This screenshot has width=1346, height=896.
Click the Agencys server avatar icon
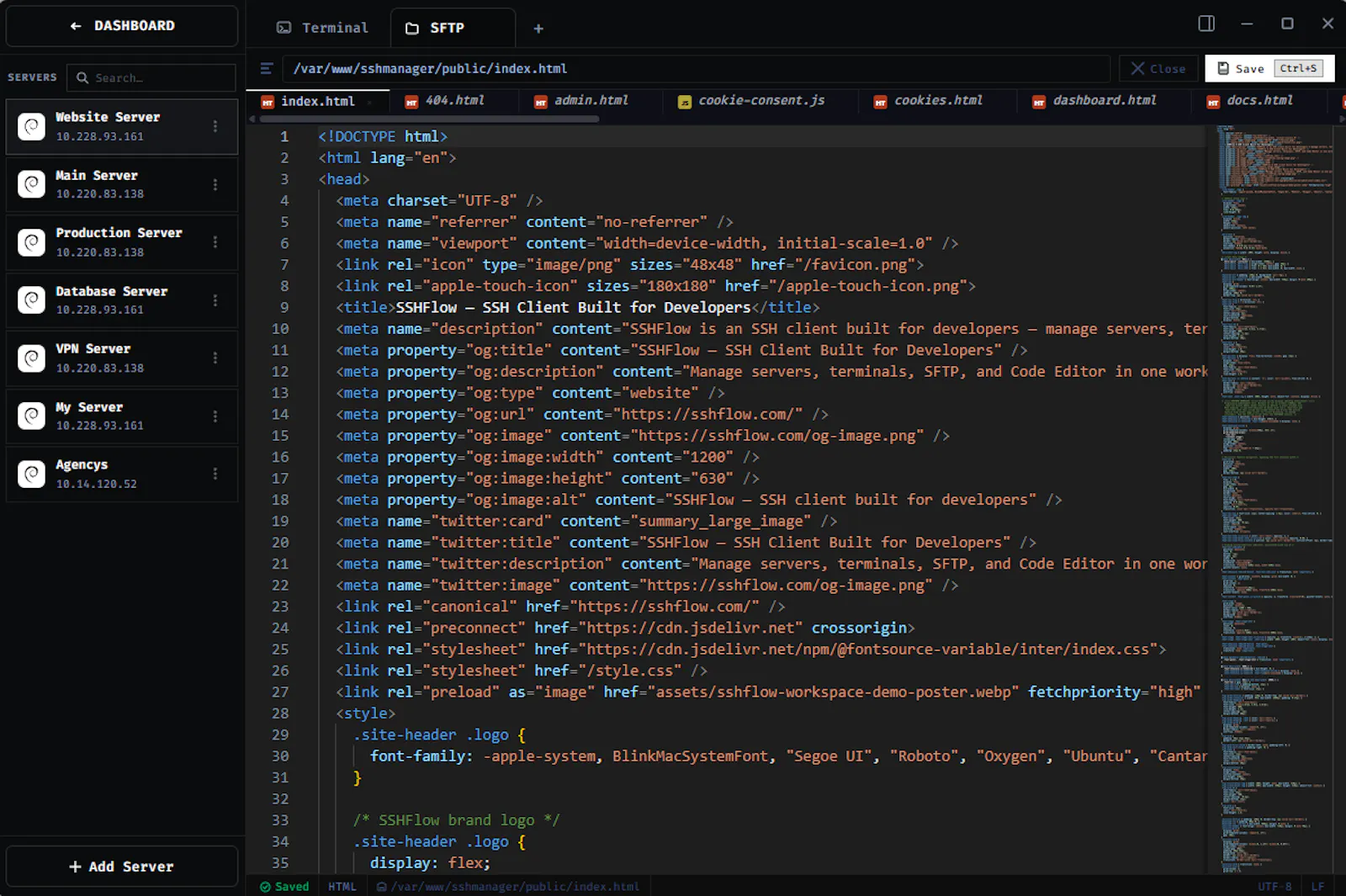pos(32,475)
